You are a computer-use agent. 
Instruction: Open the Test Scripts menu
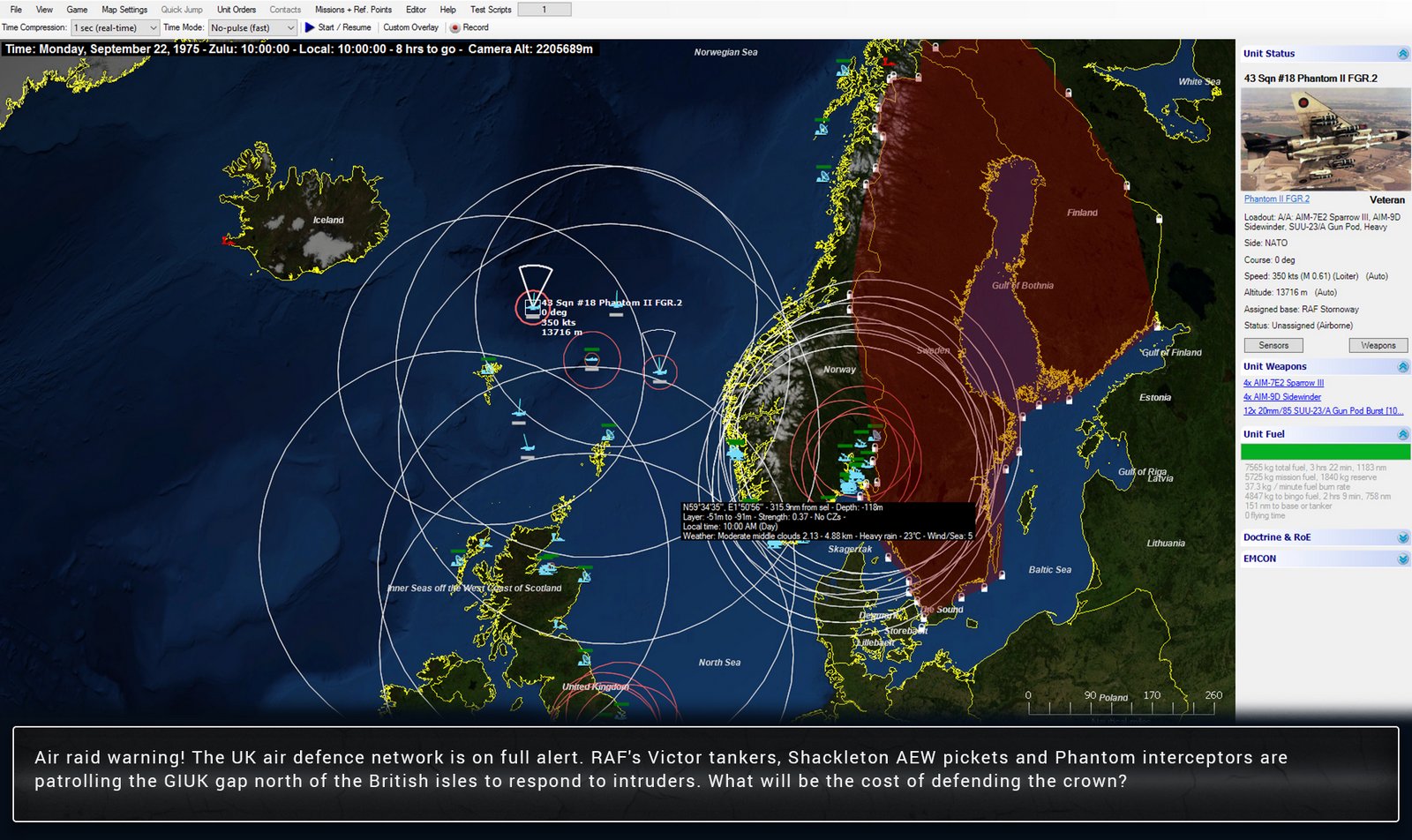[491, 10]
